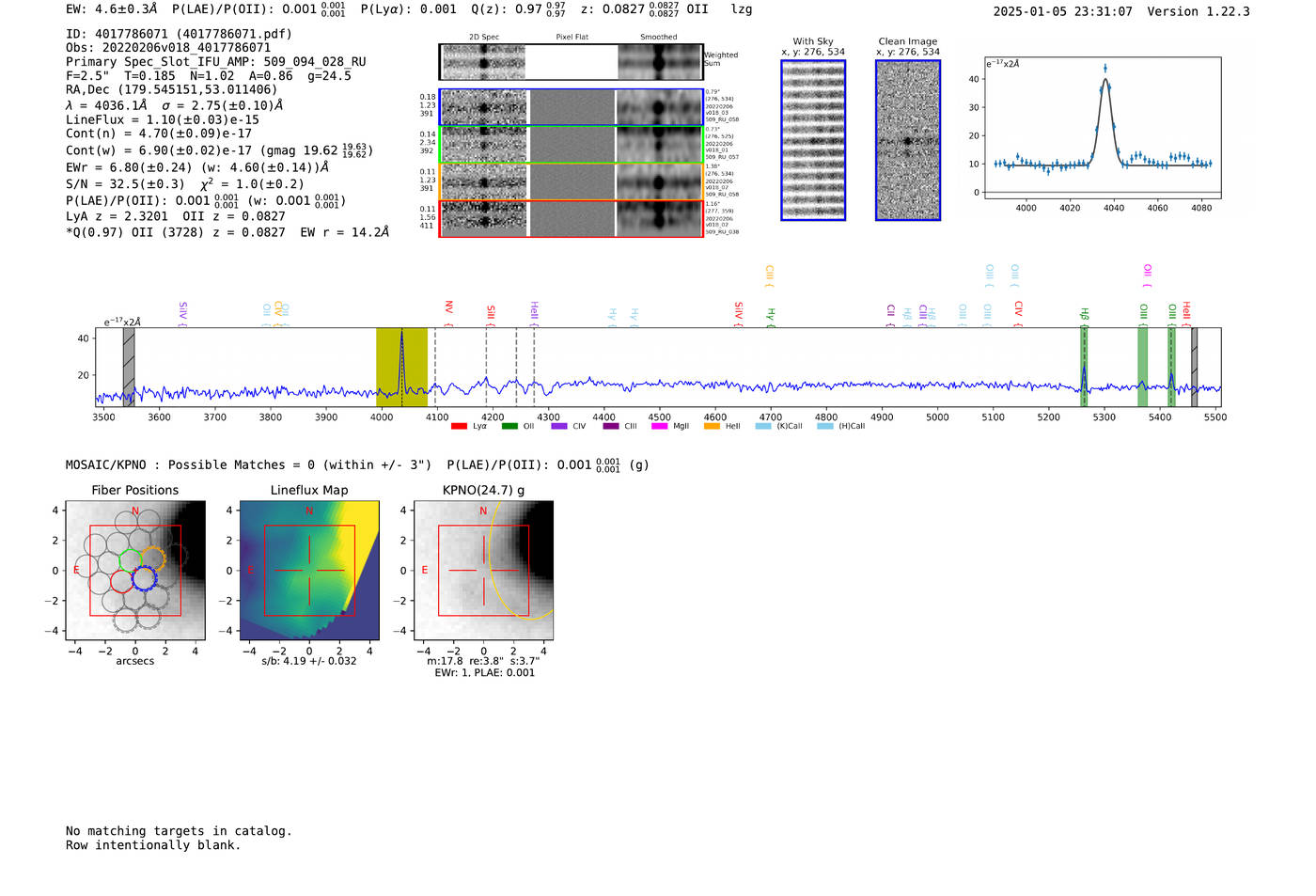Click the ID: 4017786071 text line

click(x=179, y=34)
